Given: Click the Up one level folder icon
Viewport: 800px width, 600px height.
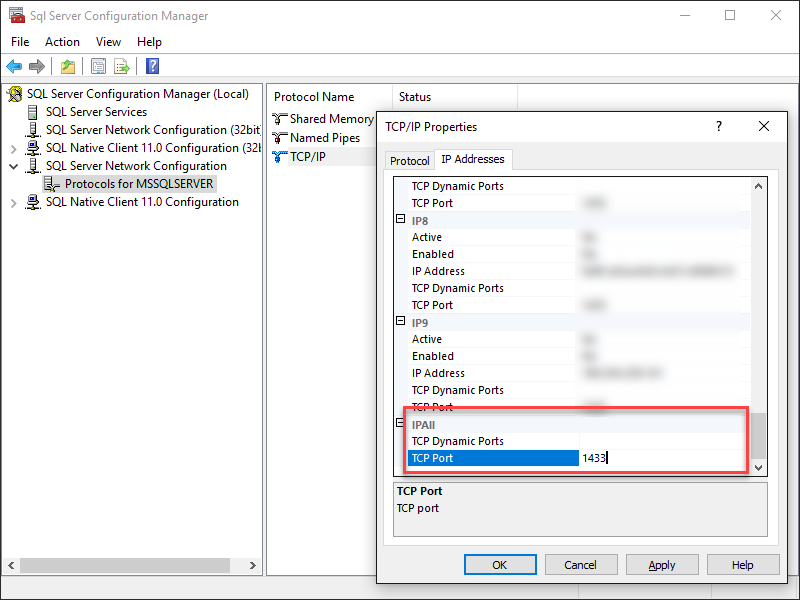Looking at the screenshot, I should pyautogui.click(x=68, y=66).
